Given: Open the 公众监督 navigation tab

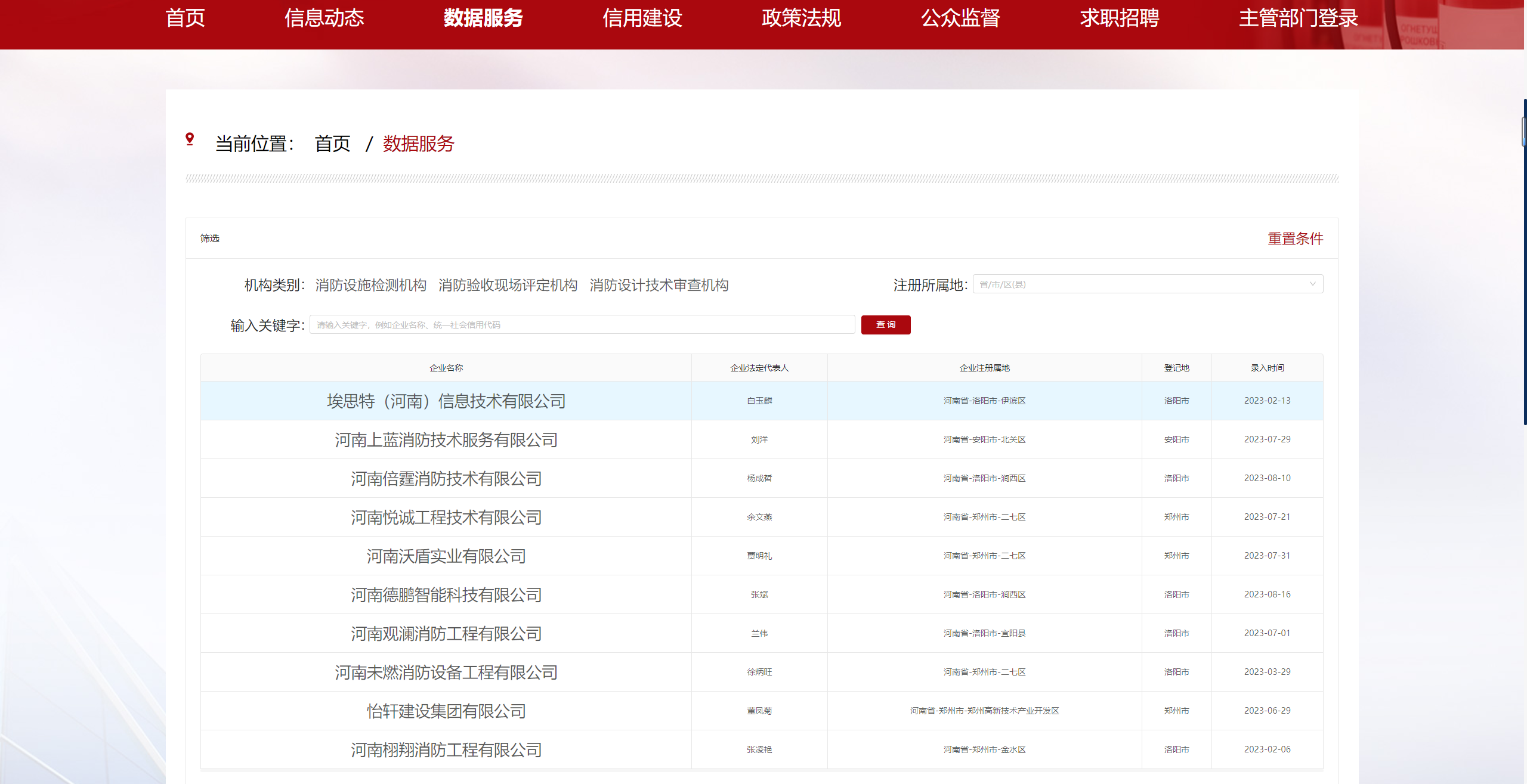Looking at the screenshot, I should click(x=960, y=18).
